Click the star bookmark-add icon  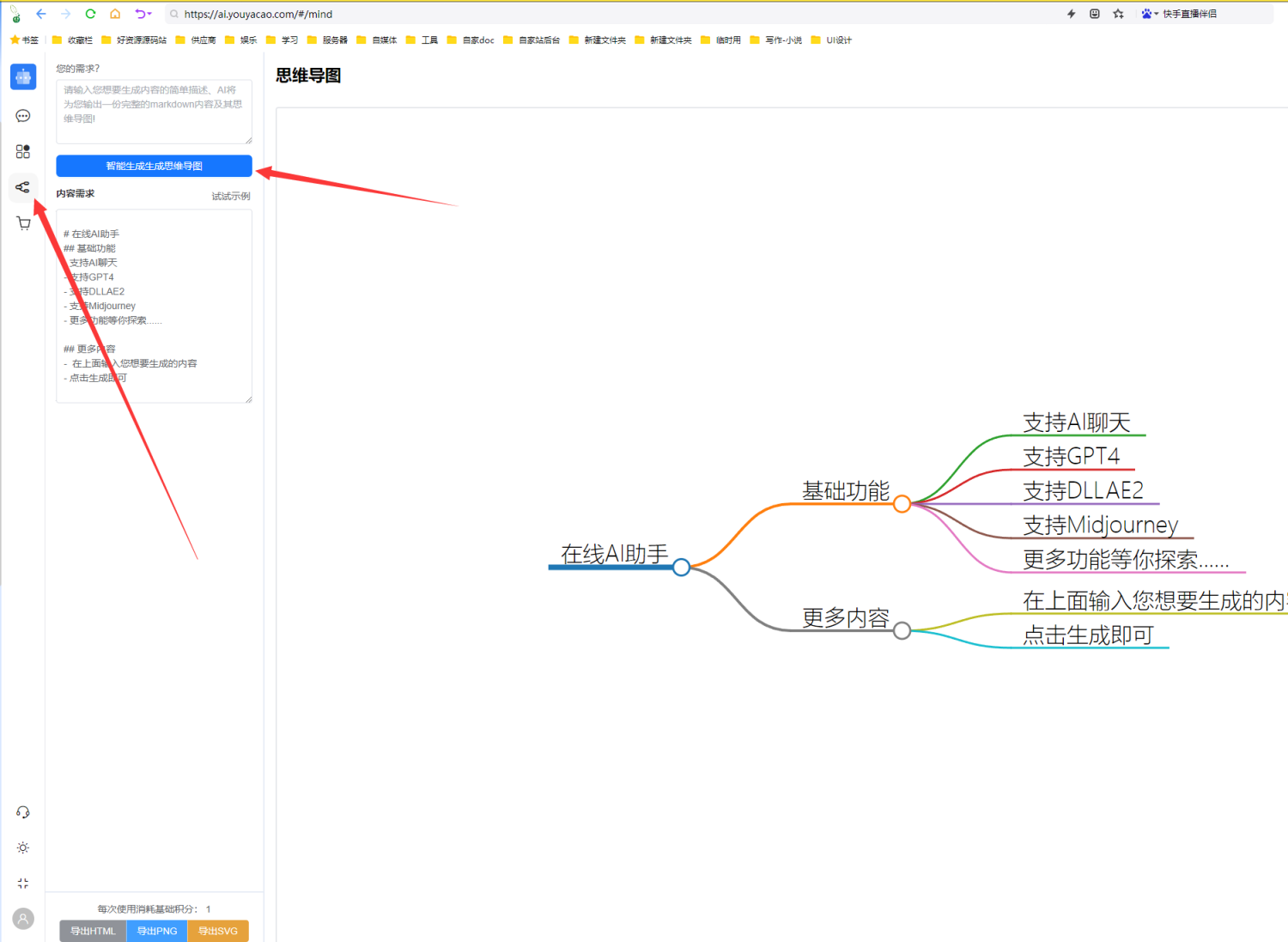pos(1118,14)
